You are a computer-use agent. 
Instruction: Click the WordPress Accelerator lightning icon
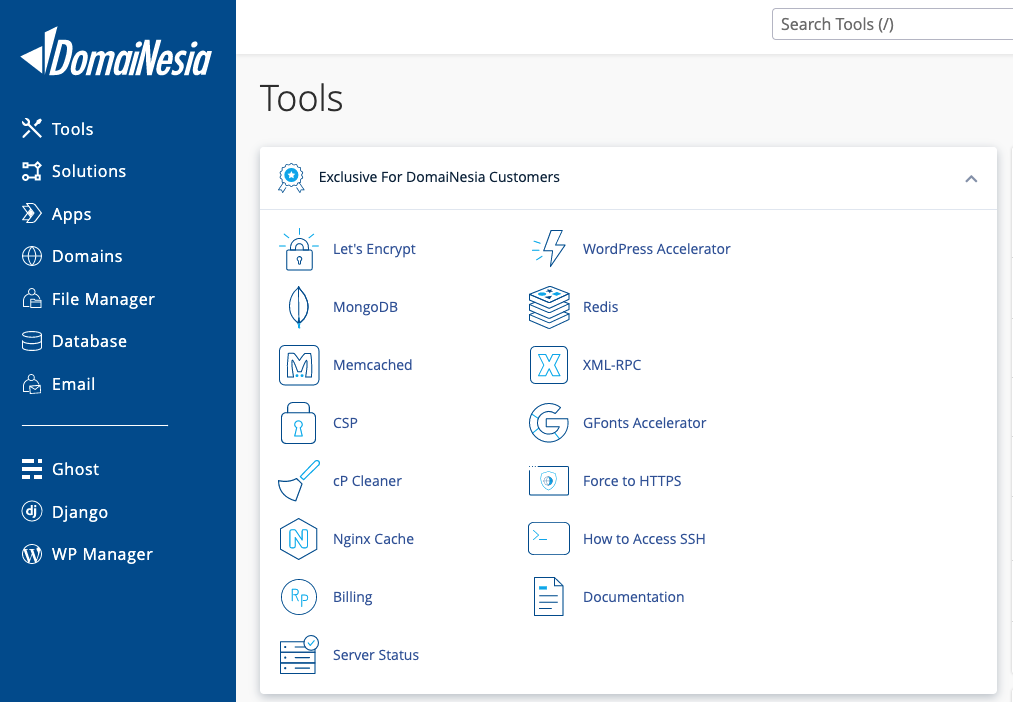[x=548, y=249]
